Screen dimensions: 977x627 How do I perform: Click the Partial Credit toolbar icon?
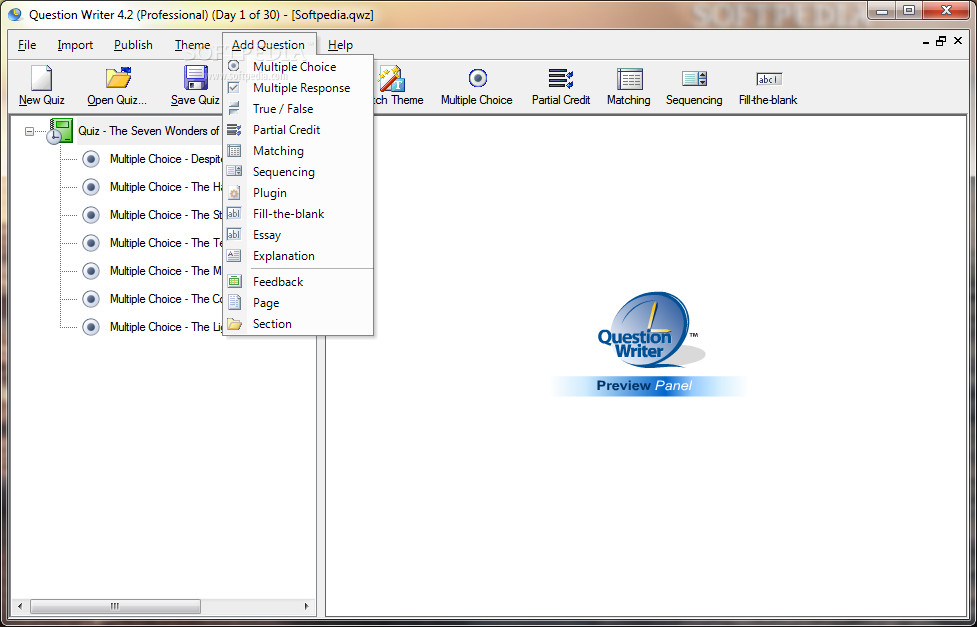pyautogui.click(x=561, y=79)
